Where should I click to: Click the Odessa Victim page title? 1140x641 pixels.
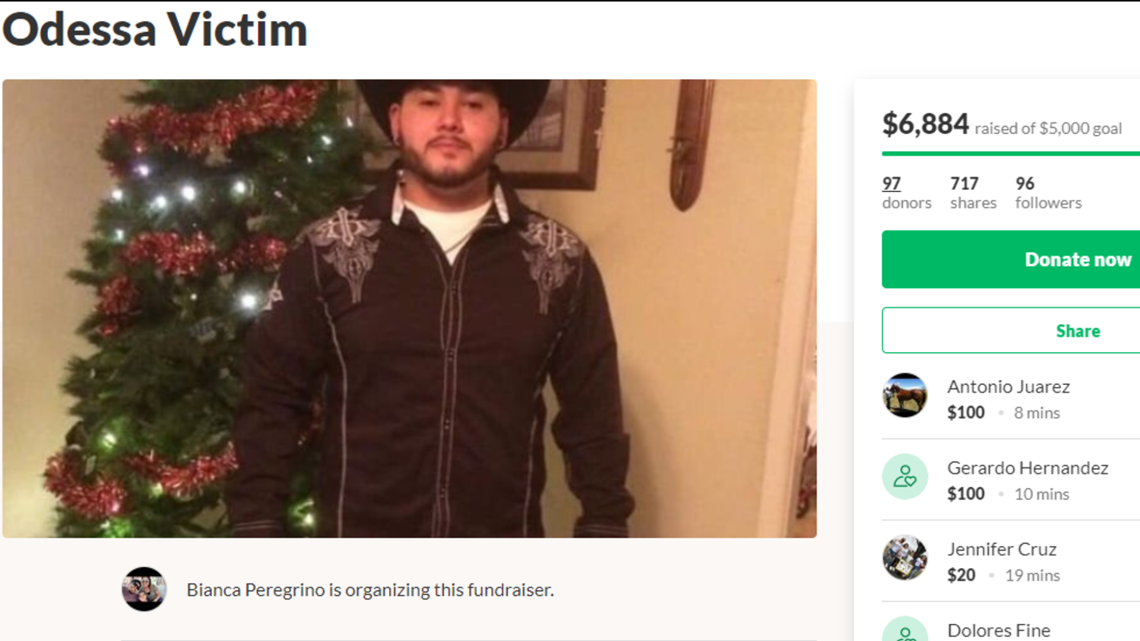tap(155, 30)
